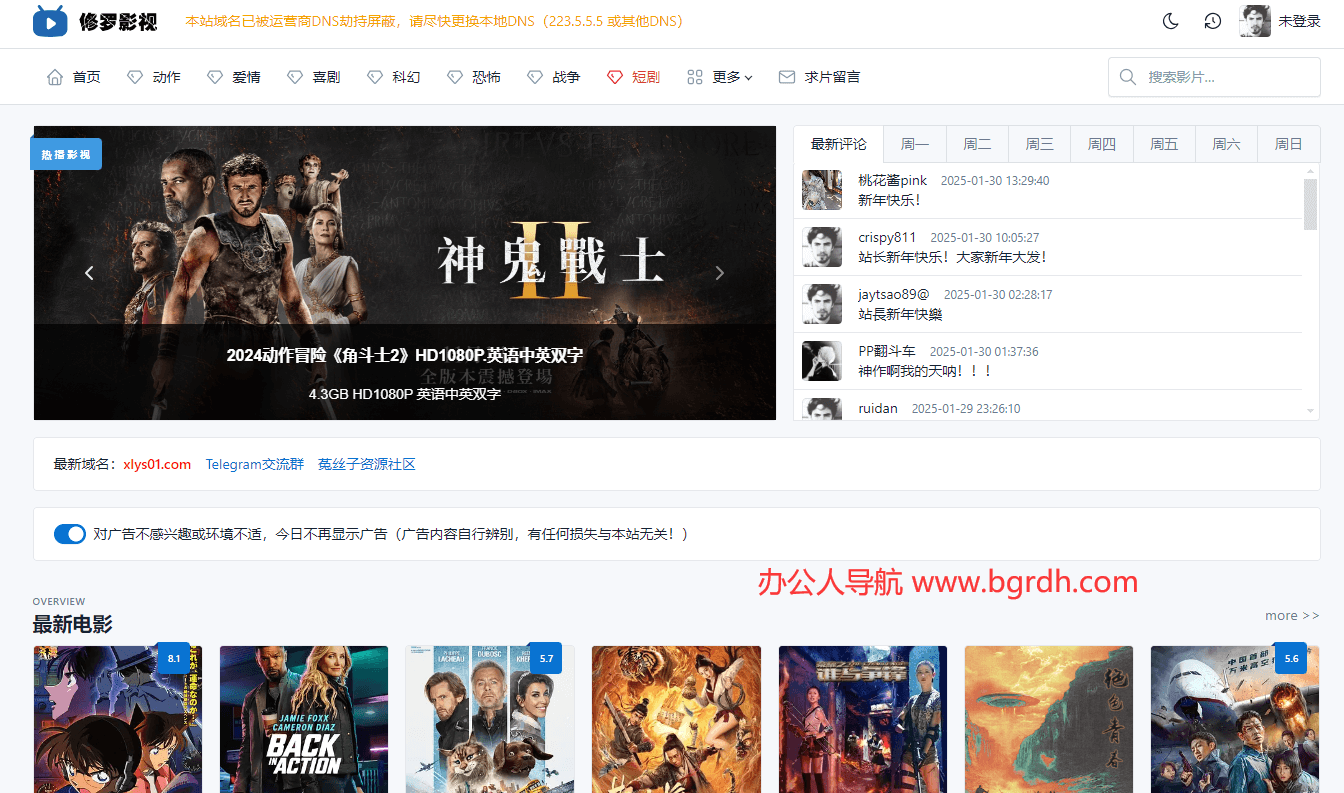The image size is (1344, 793).
Task: Click the home icon beside 首页
Action: point(55,76)
